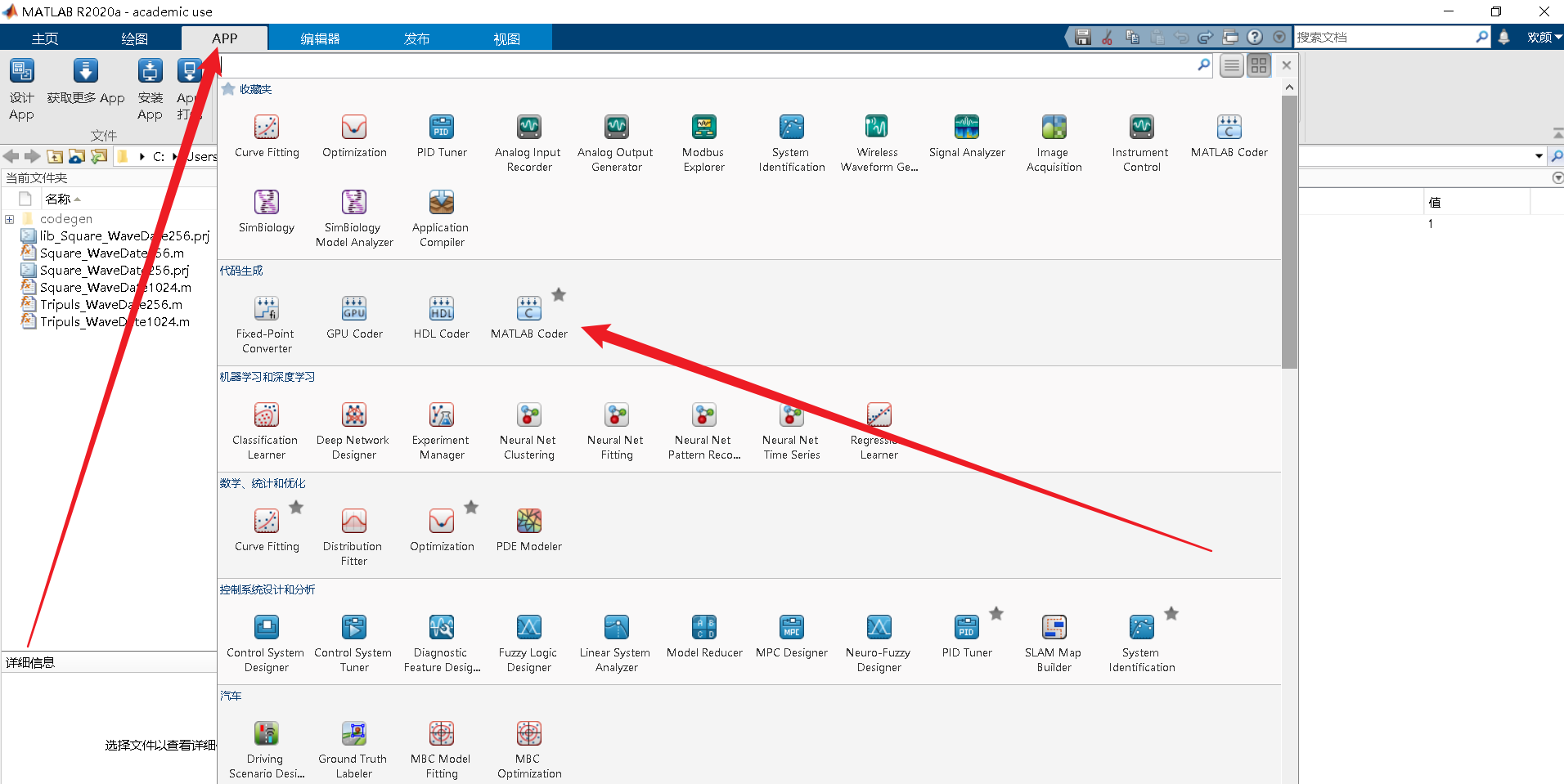
Task: Toggle favorite star on MATLAB Coder
Action: point(559,295)
